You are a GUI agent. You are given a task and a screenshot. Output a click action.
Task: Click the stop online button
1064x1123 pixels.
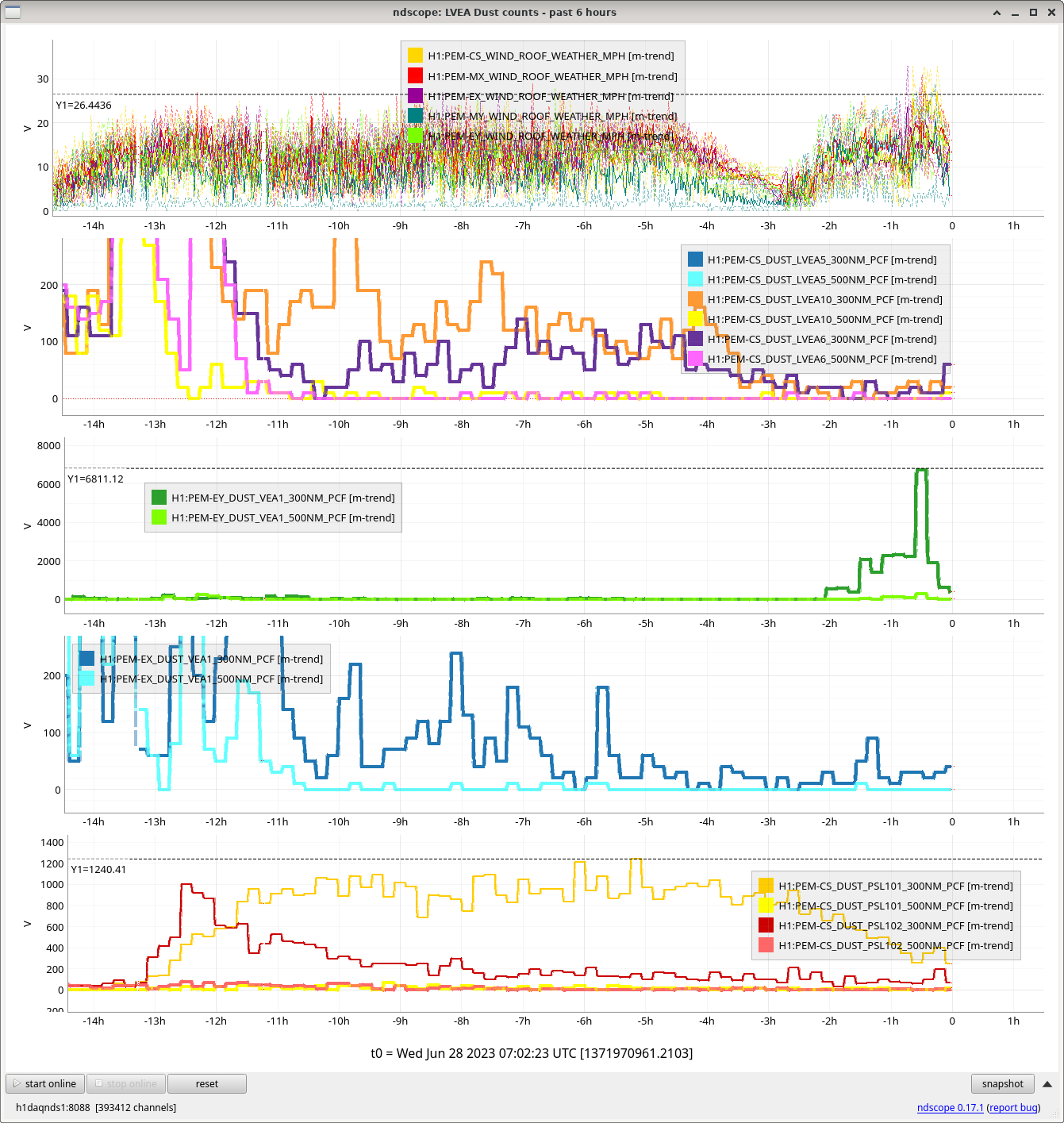click(x=125, y=1084)
